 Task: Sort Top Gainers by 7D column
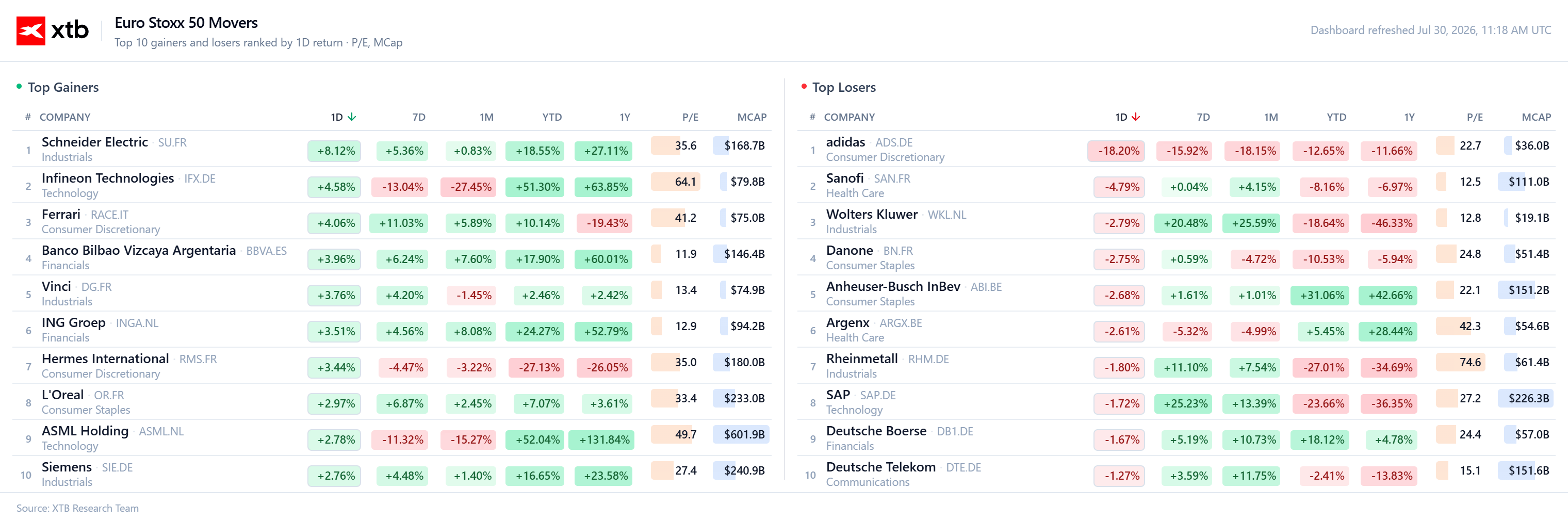419,117
